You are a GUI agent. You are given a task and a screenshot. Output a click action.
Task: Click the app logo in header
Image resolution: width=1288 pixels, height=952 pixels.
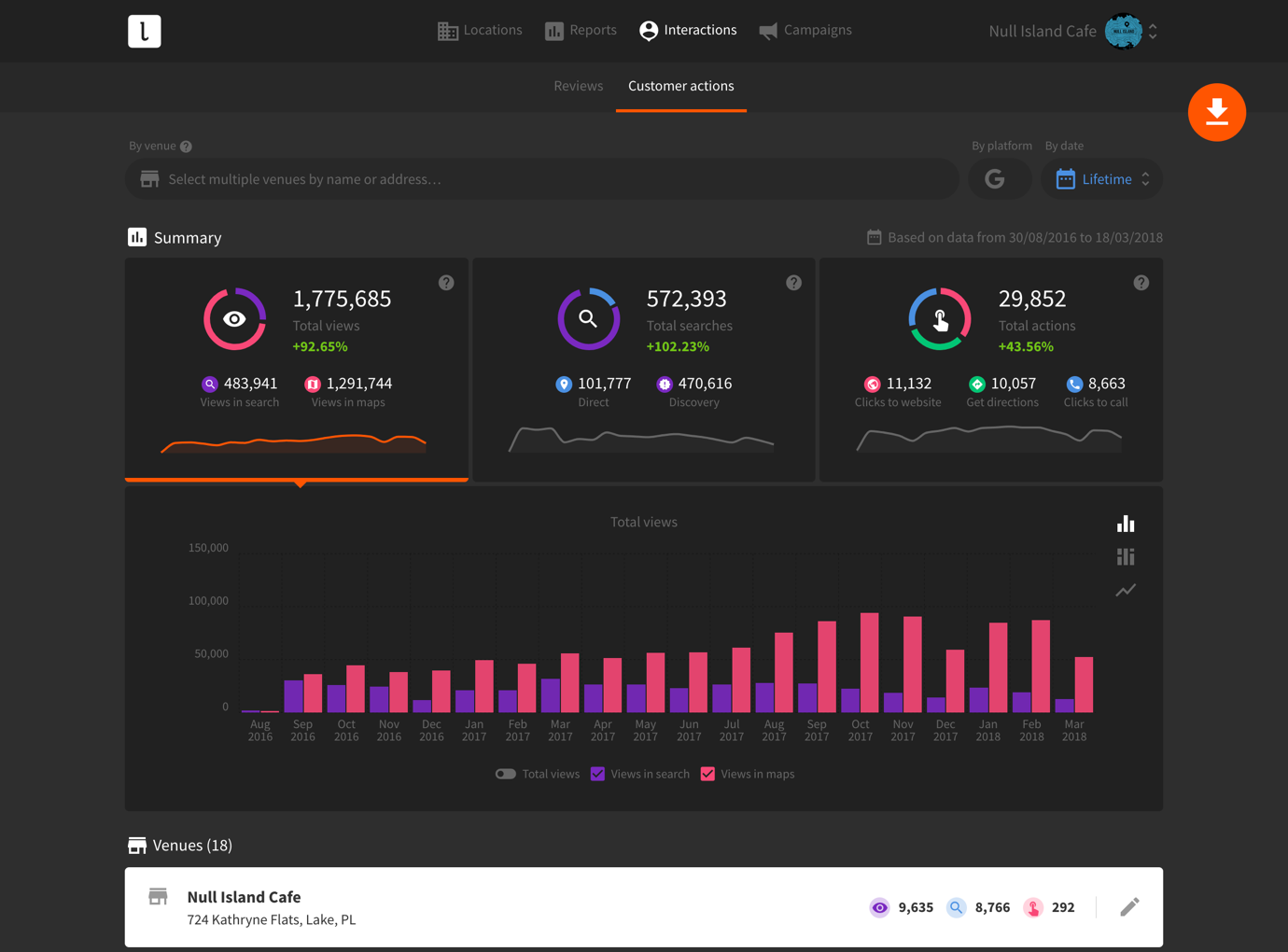pyautogui.click(x=145, y=32)
